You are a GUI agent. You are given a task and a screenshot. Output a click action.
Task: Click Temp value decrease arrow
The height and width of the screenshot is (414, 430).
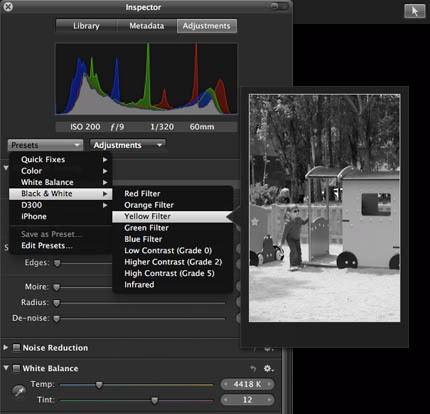(226, 384)
